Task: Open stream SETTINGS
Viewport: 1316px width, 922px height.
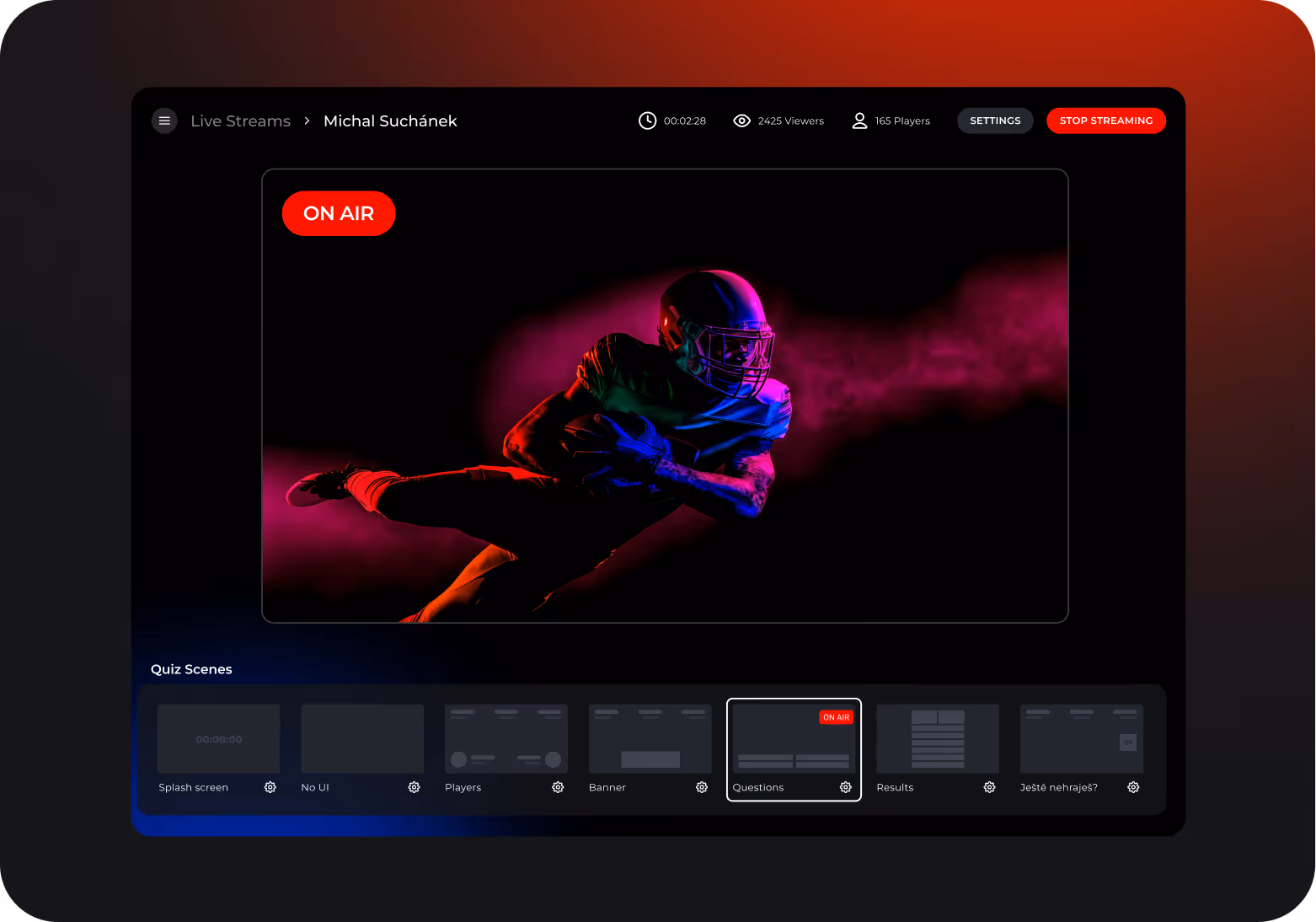Action: tap(995, 121)
